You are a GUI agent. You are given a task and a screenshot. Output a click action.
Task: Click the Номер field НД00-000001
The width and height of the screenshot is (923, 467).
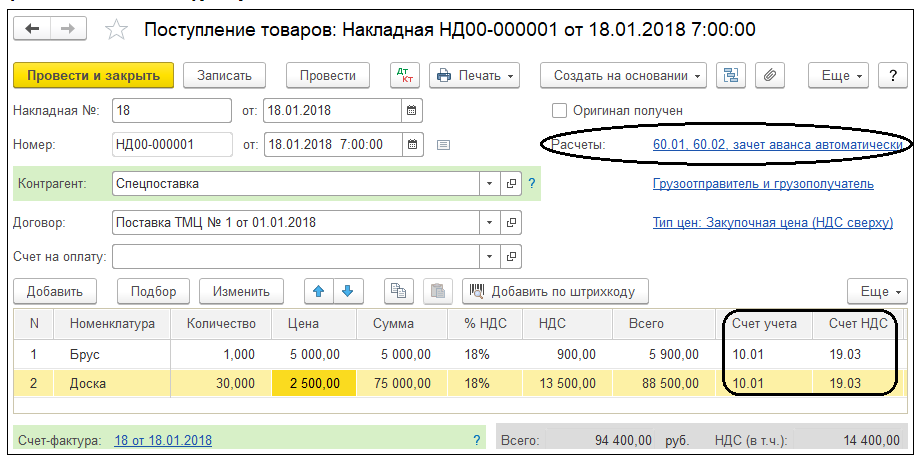(172, 144)
